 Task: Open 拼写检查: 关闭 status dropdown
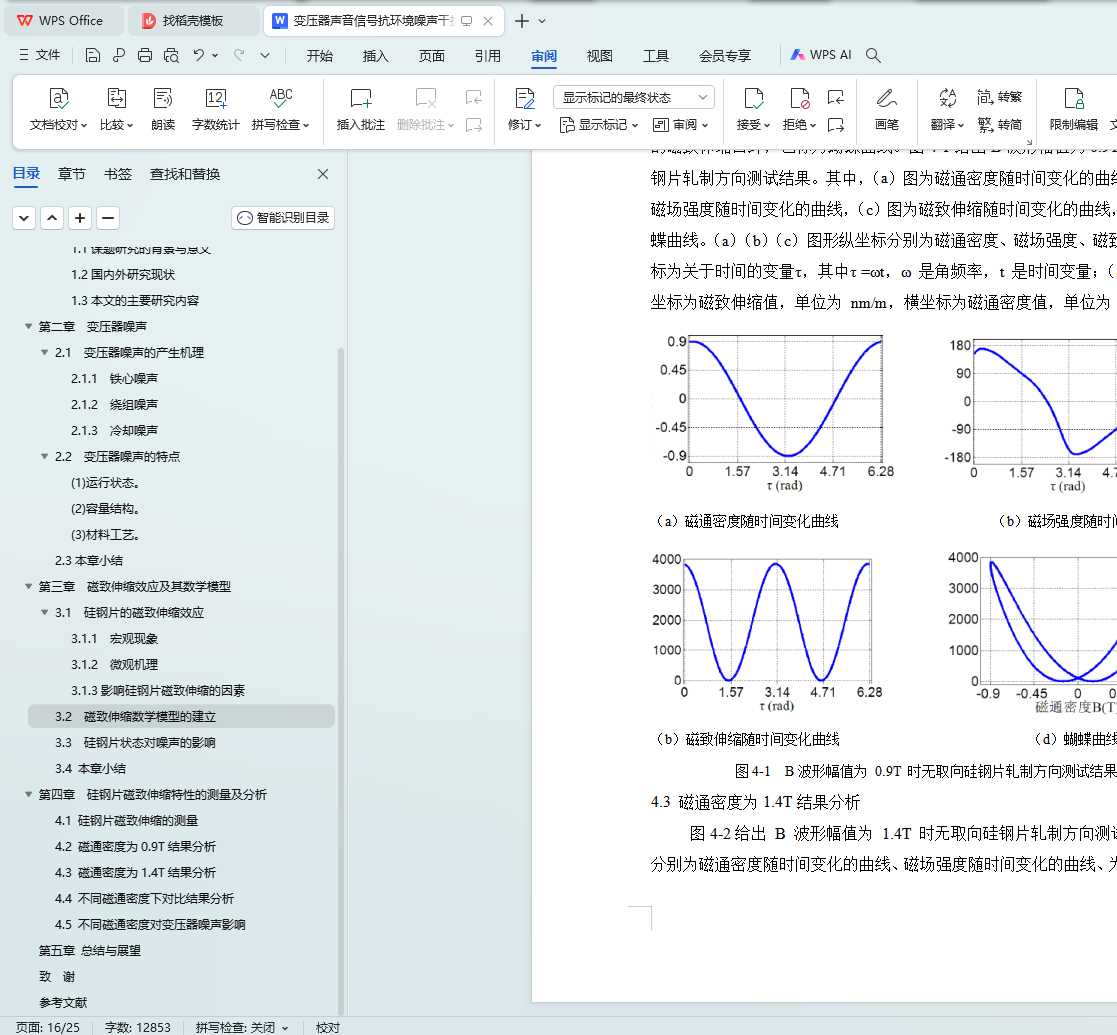242,1027
